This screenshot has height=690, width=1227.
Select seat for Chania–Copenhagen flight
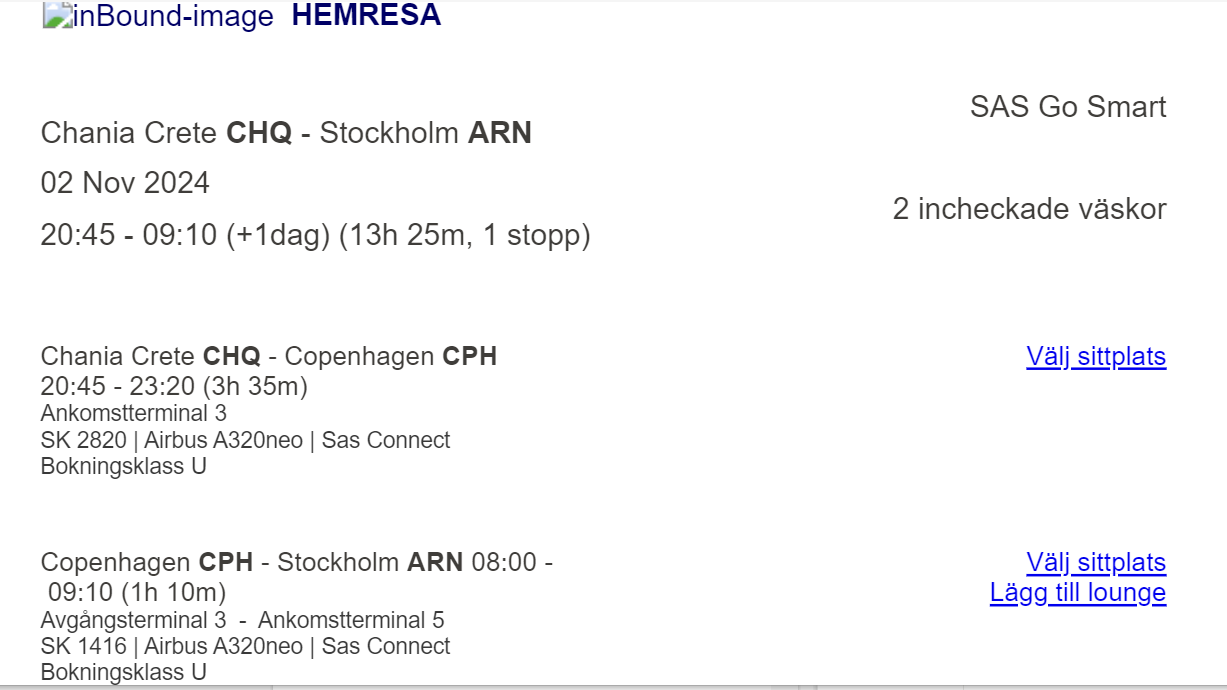(1096, 357)
